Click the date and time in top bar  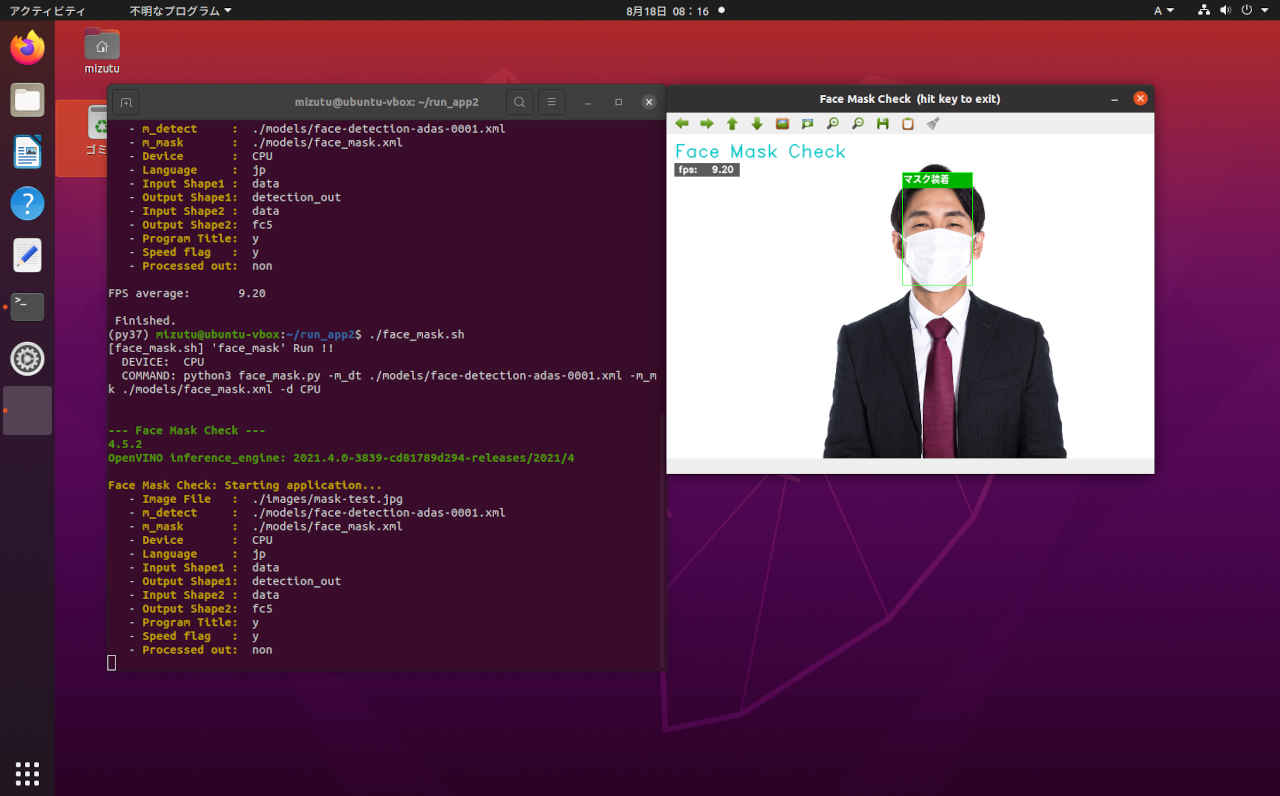point(667,10)
